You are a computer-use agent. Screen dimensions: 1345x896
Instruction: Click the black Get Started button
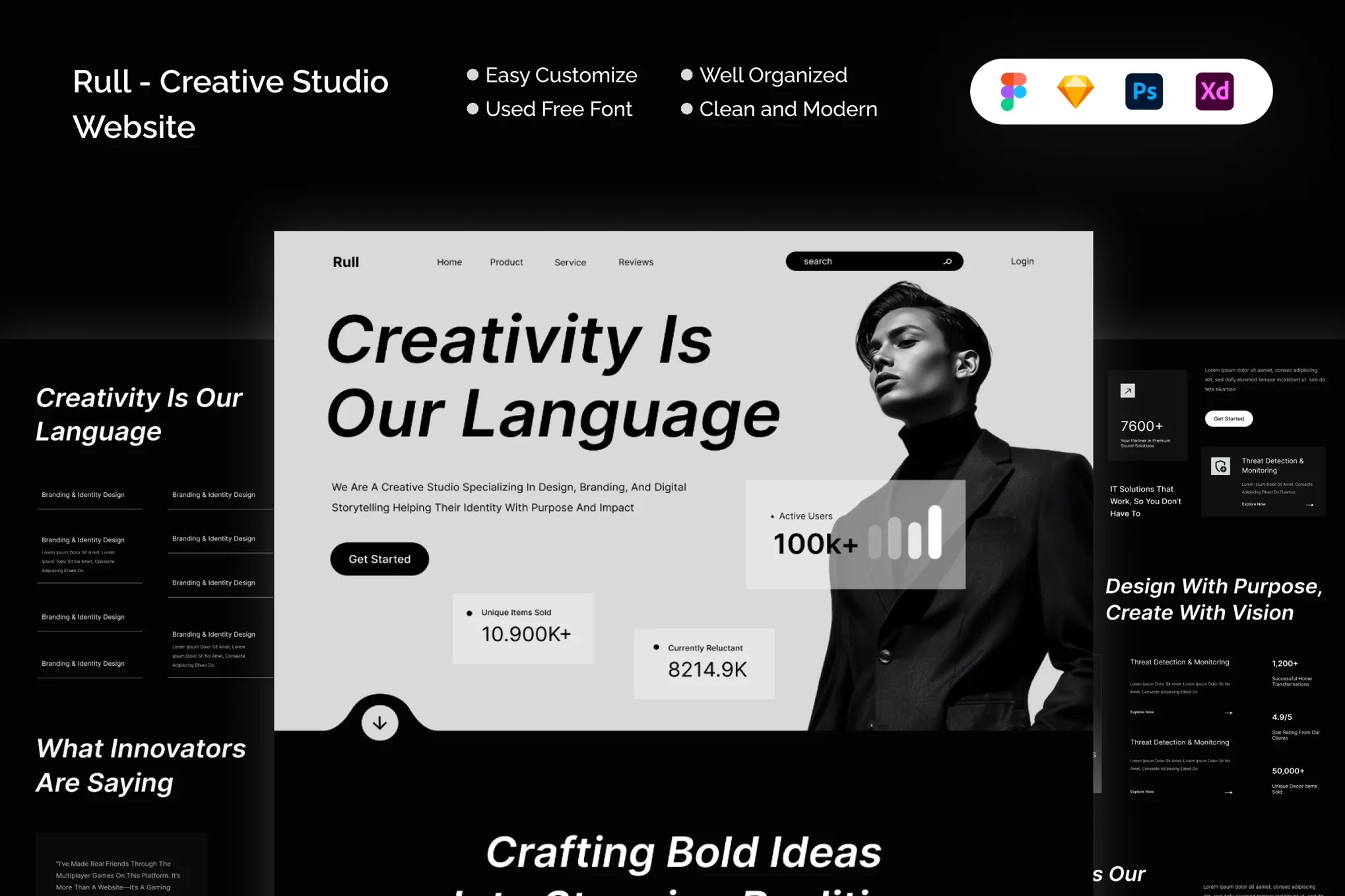[x=379, y=559]
